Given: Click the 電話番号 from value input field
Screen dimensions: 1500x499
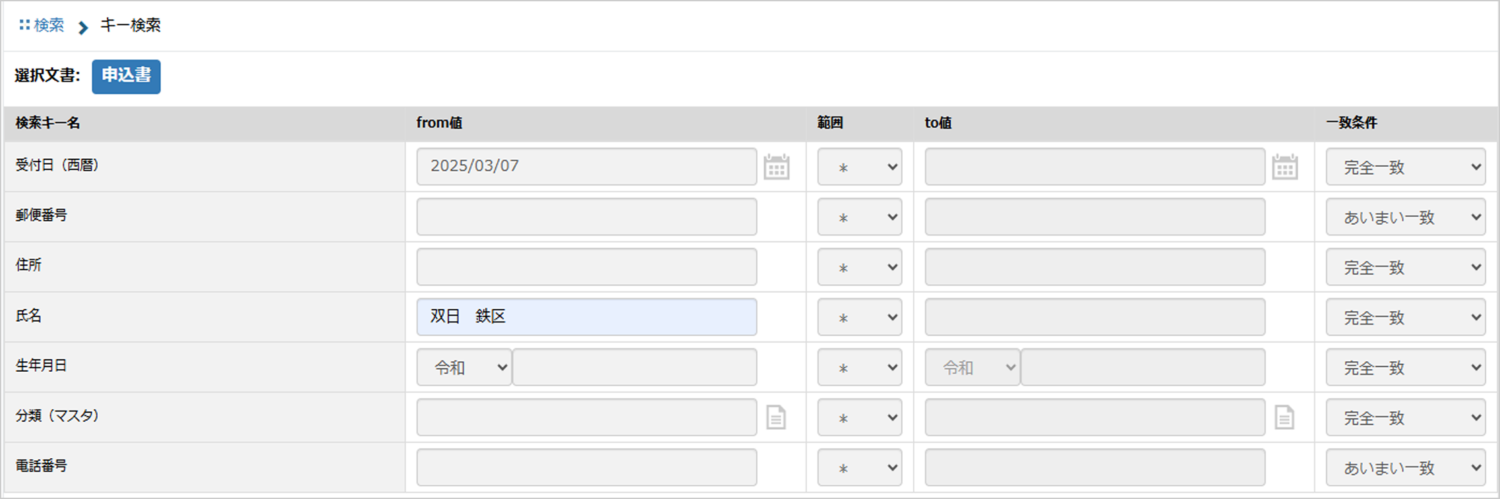Looking at the screenshot, I should [586, 467].
